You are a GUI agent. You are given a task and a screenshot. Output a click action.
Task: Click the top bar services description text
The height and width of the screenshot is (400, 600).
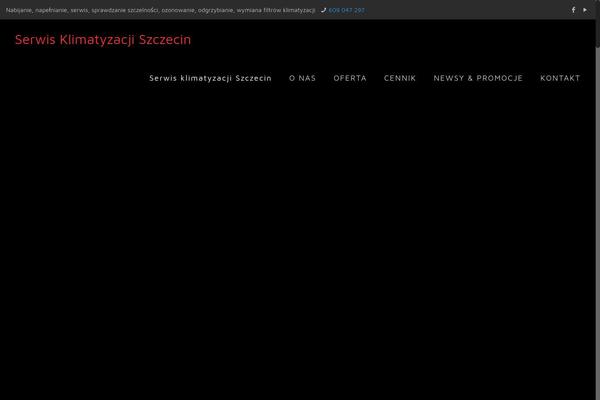click(x=160, y=10)
